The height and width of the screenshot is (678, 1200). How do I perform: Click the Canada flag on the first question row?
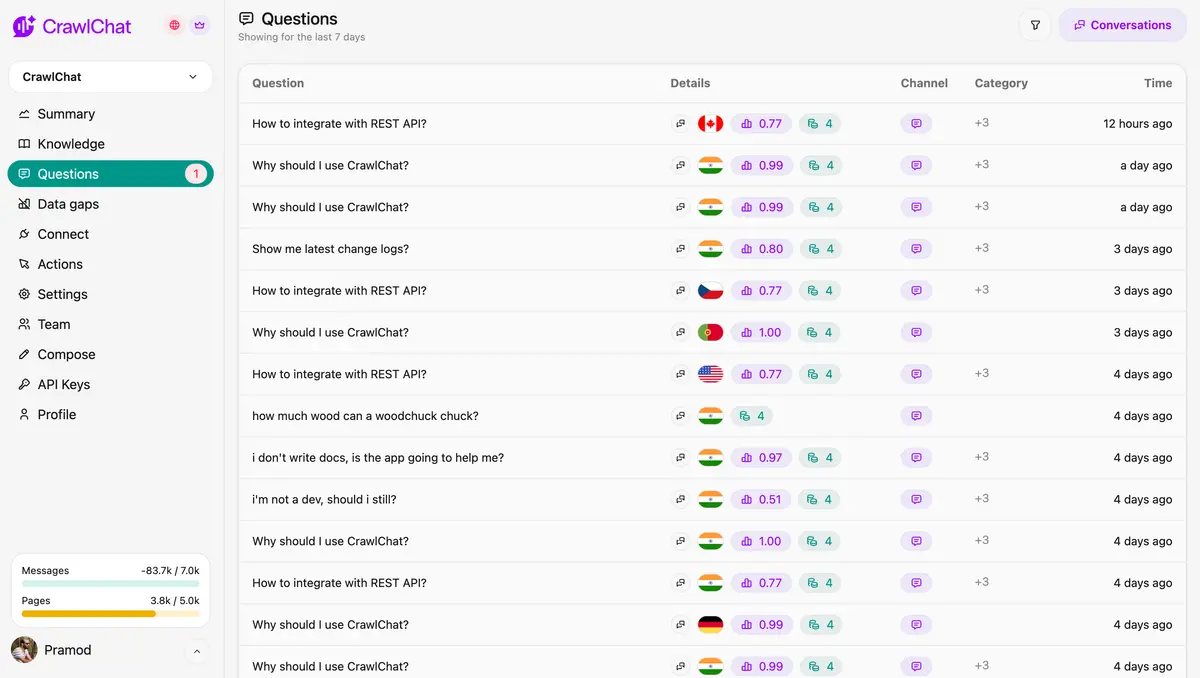click(x=710, y=123)
